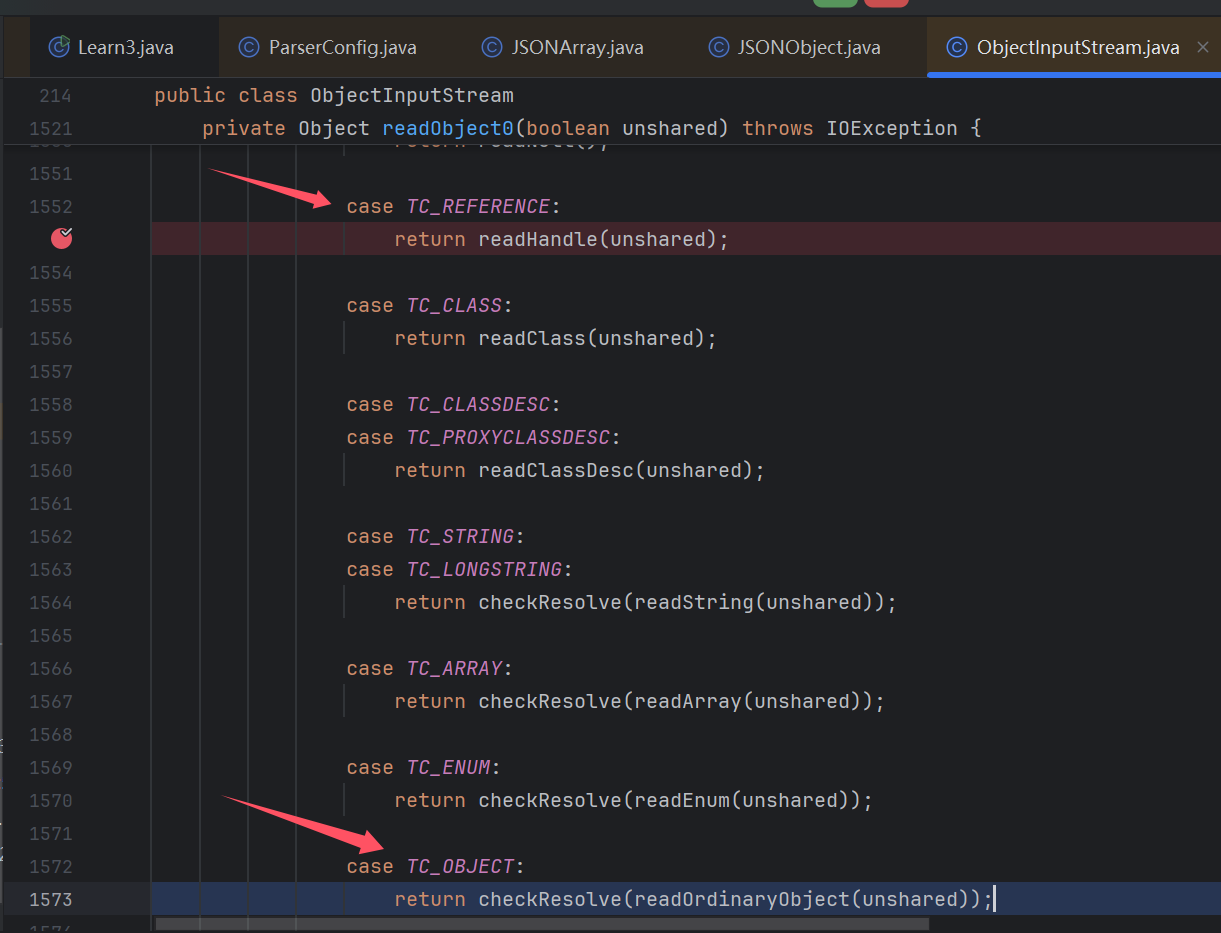This screenshot has width=1221, height=933.
Task: Click the TC_CLASS constant
Action: [x=454, y=305]
